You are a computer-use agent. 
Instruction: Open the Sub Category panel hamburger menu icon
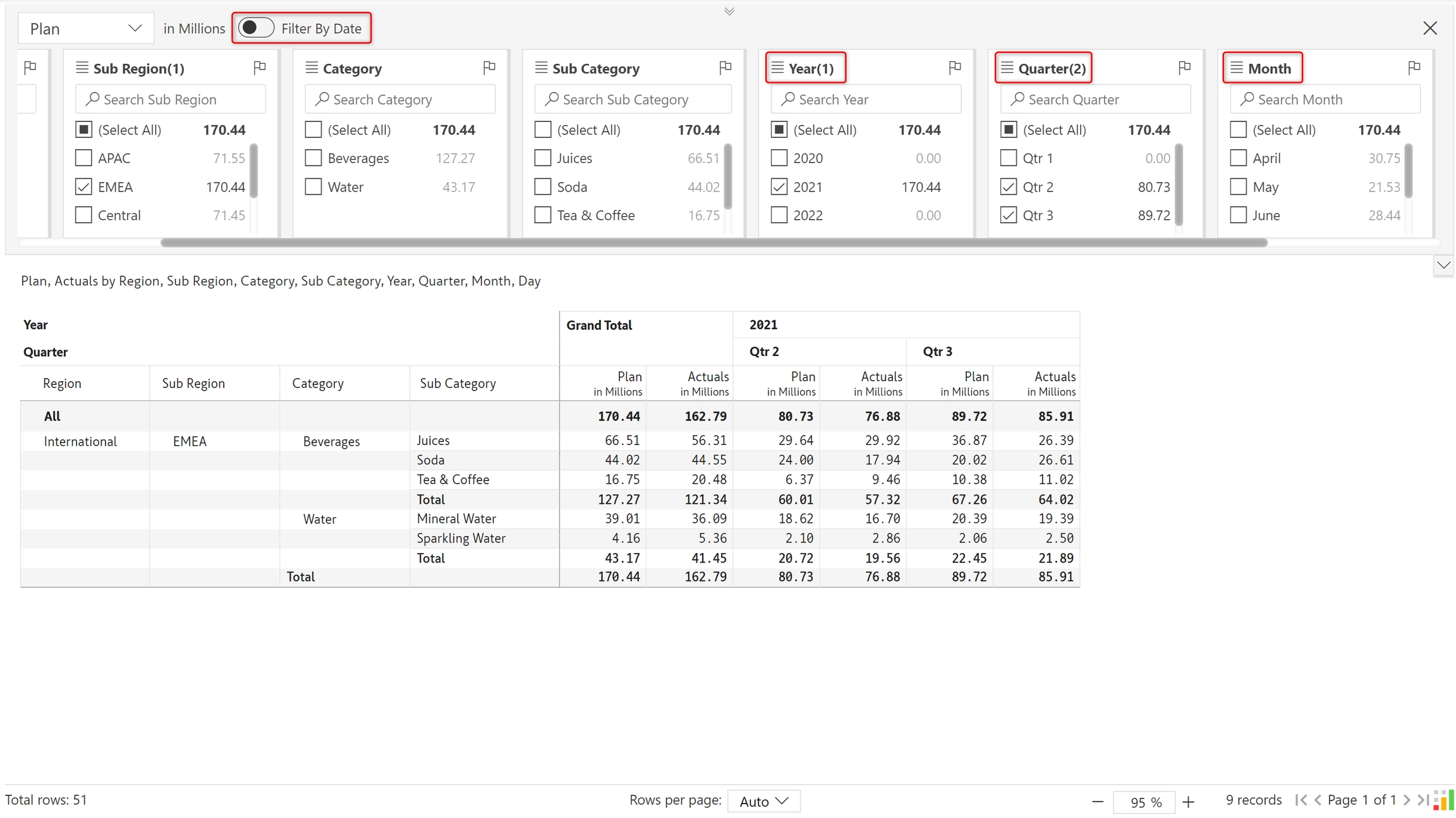tap(541, 68)
